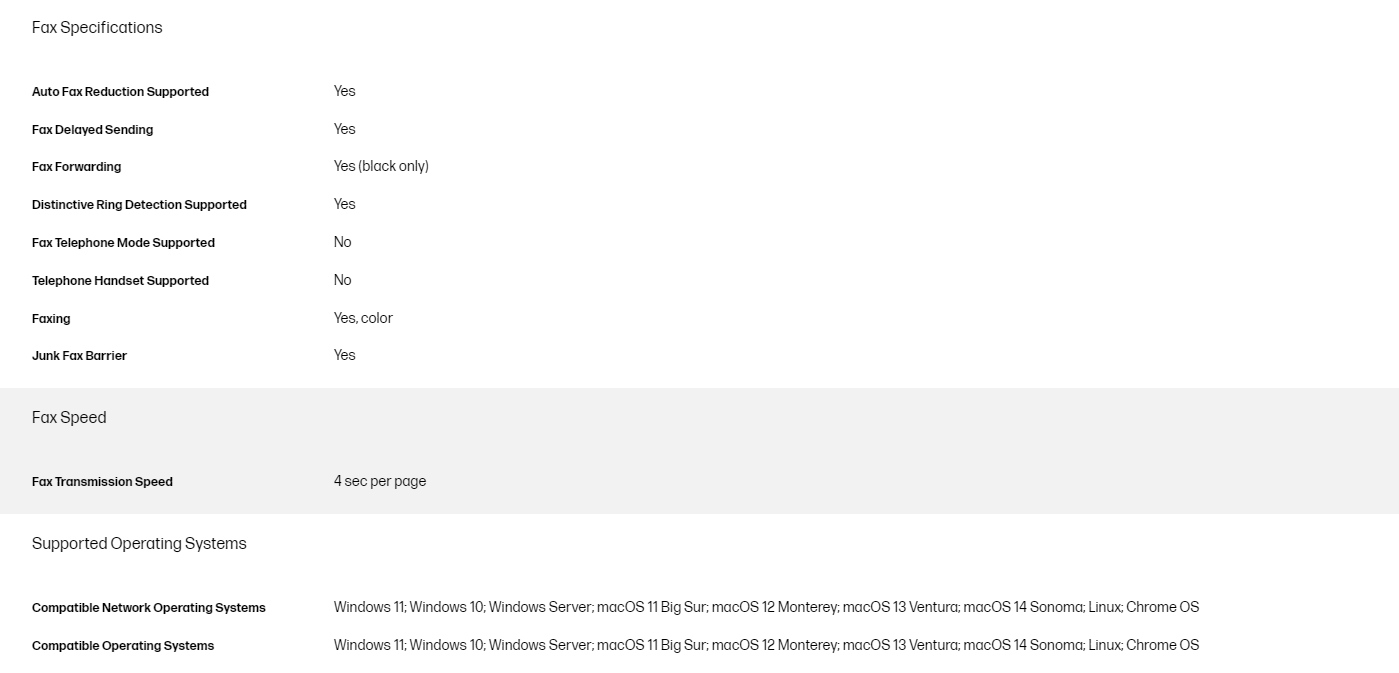Select the Compatible Network Operating Systems label
This screenshot has height=673, width=1399.
point(149,608)
